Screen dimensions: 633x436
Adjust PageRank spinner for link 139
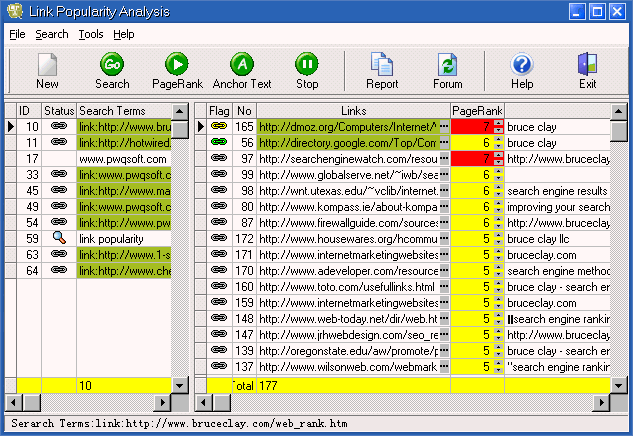pyautogui.click(x=499, y=350)
